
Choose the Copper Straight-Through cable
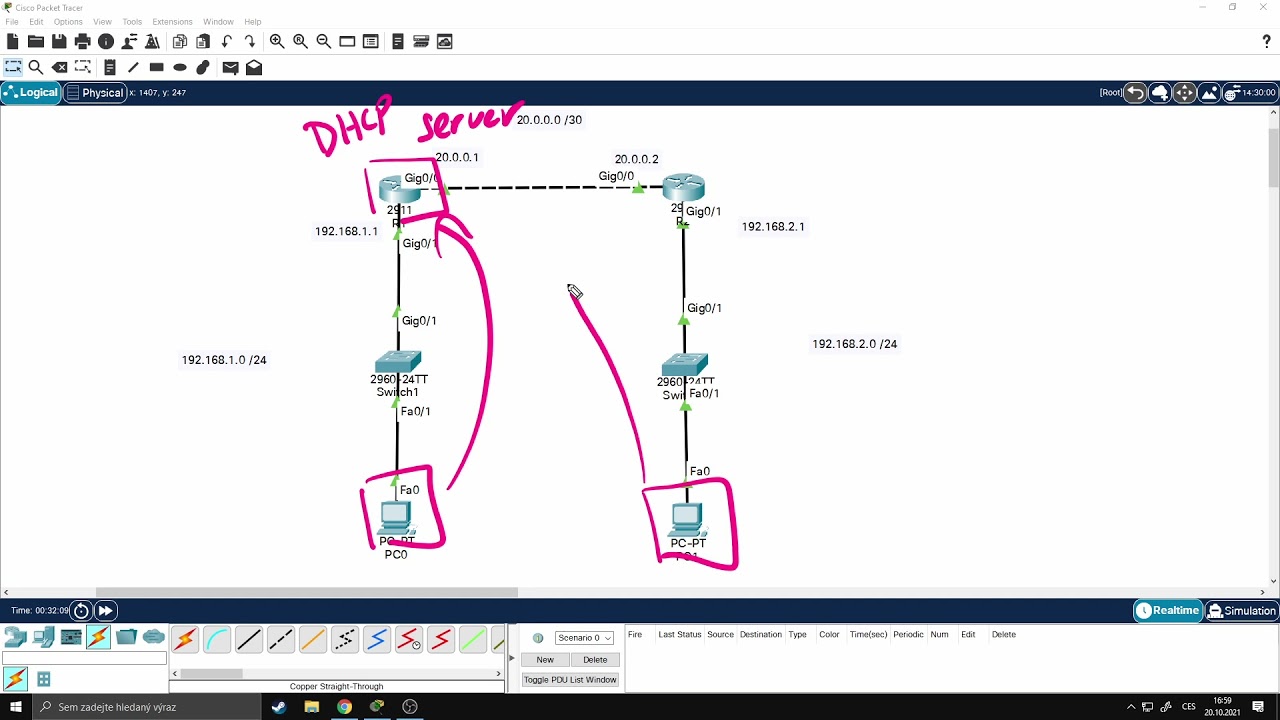point(249,640)
